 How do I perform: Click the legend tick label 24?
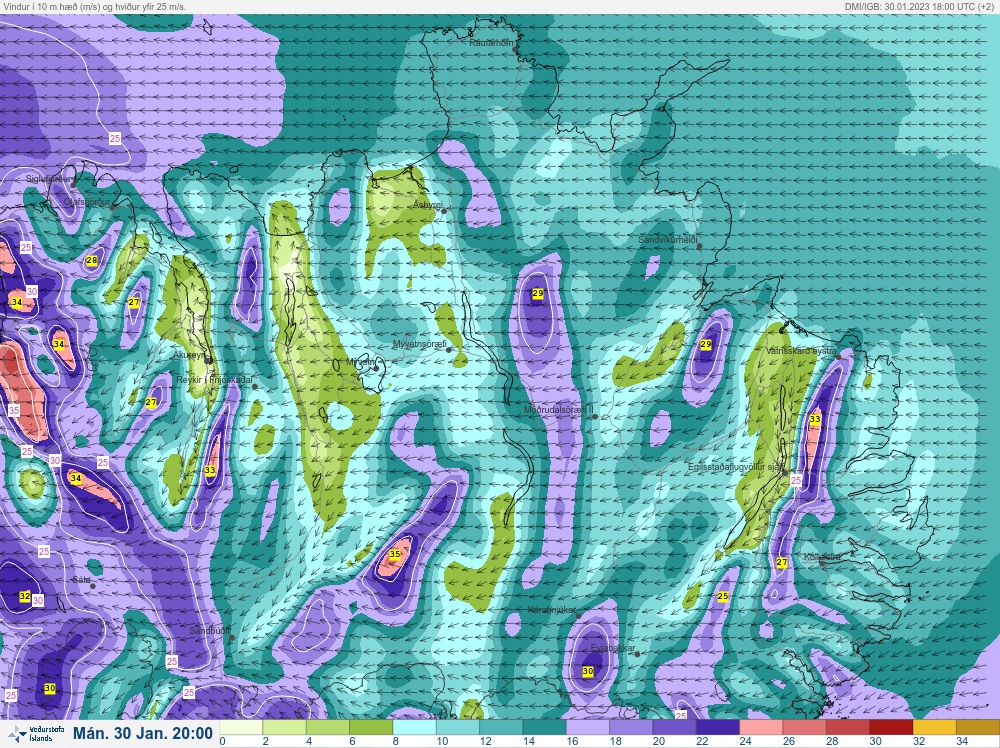(x=746, y=742)
